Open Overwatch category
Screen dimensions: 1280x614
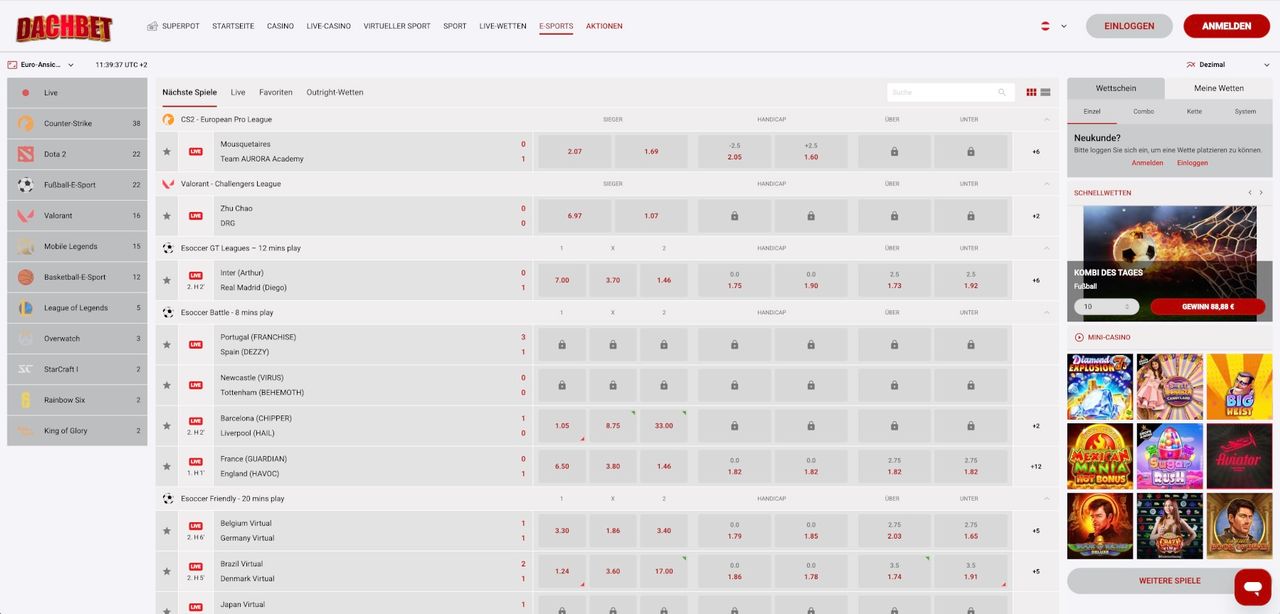point(77,338)
